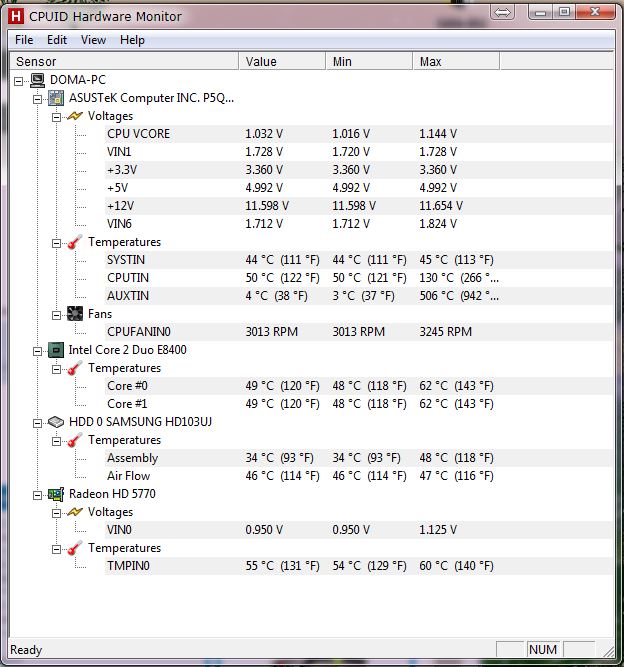Open the Help menu

tap(132, 40)
